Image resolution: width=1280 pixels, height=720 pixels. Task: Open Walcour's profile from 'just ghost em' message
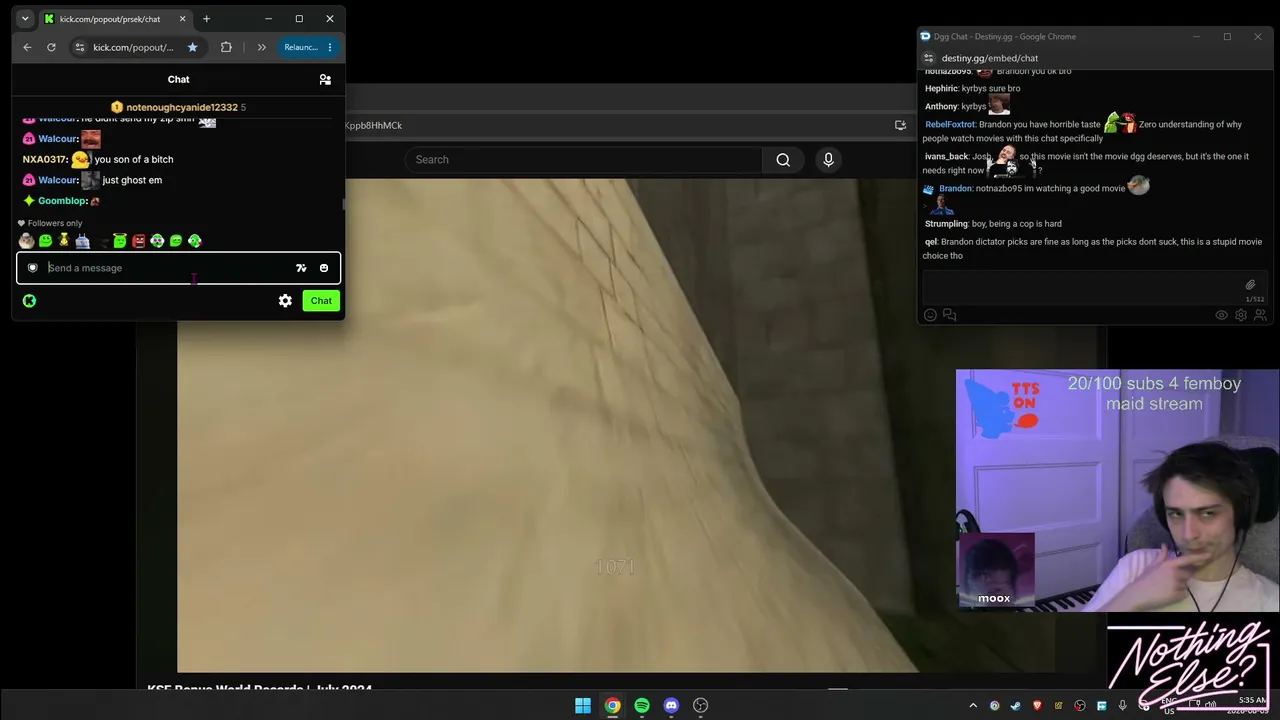[58, 180]
